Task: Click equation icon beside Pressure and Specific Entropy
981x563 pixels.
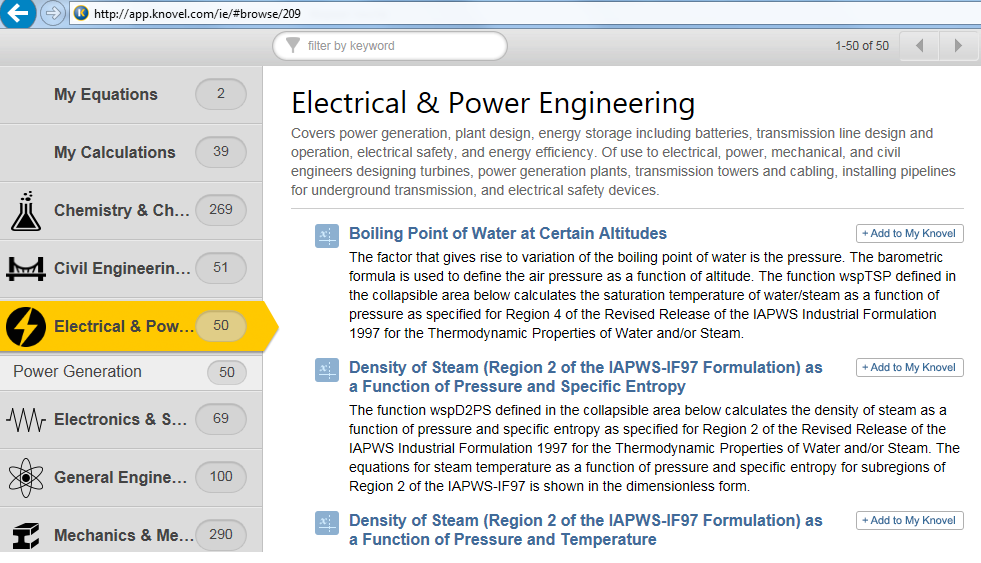Action: (327, 370)
